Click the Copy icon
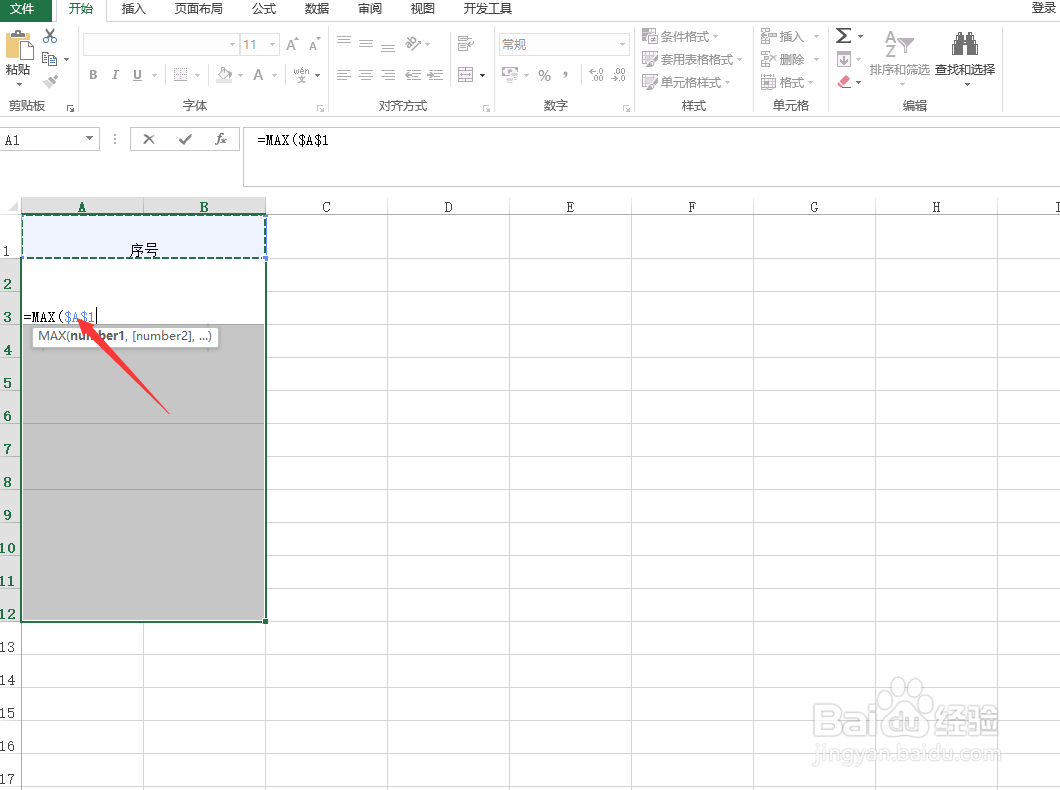Screen dimensions: 1060x790 click(x=49, y=59)
